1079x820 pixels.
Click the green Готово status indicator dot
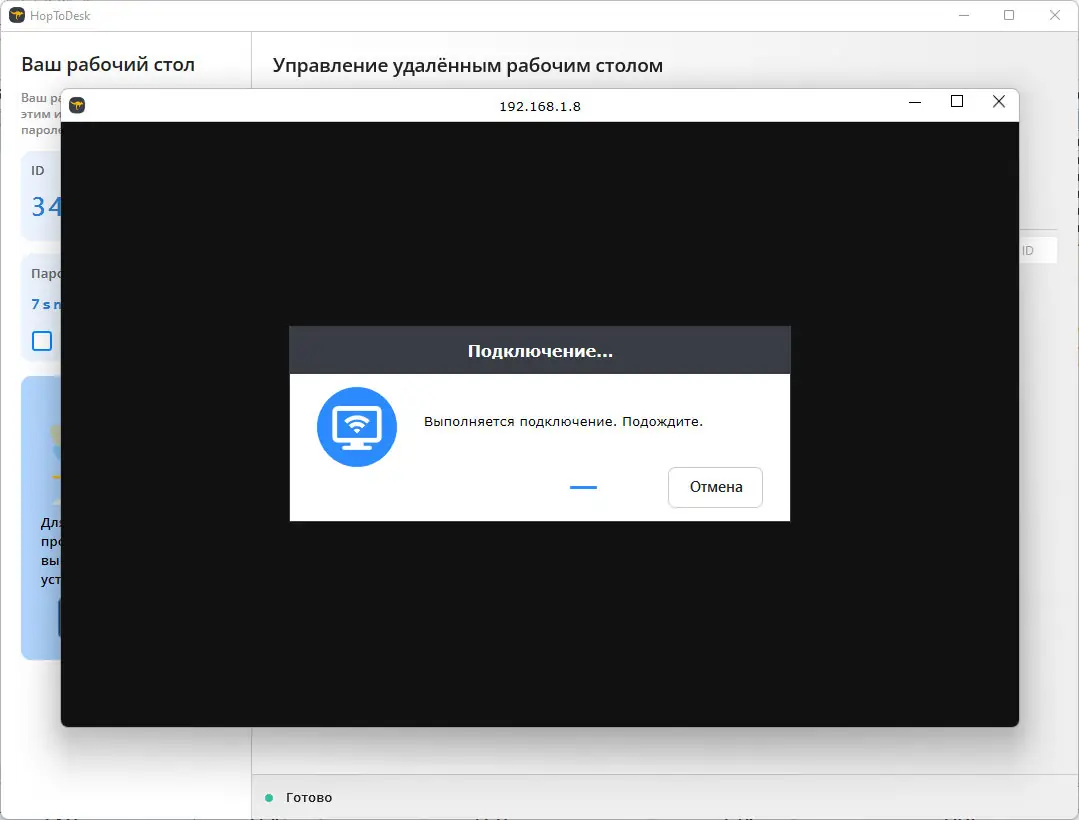tap(269, 798)
